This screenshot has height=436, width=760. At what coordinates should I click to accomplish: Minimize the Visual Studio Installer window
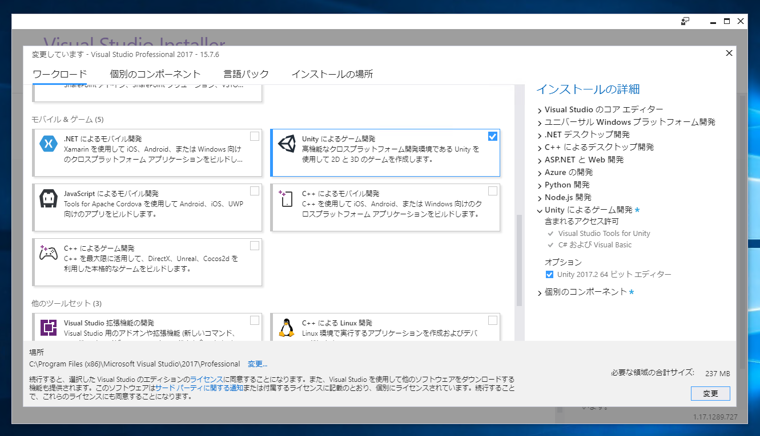(x=712, y=21)
